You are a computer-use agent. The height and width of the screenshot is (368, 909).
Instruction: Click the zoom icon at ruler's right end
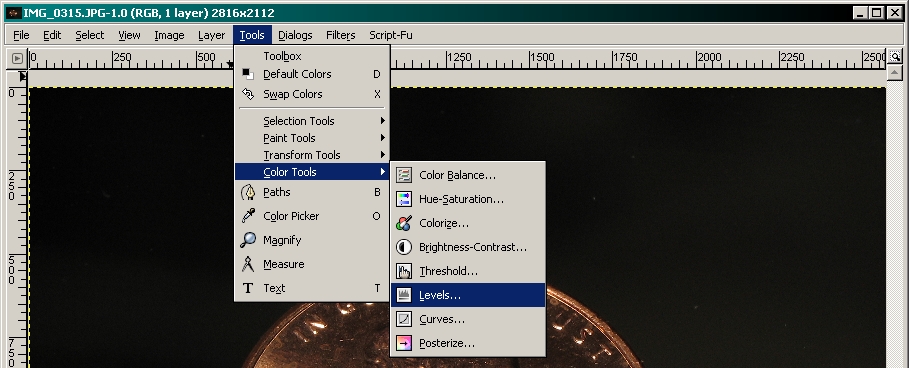(895, 57)
